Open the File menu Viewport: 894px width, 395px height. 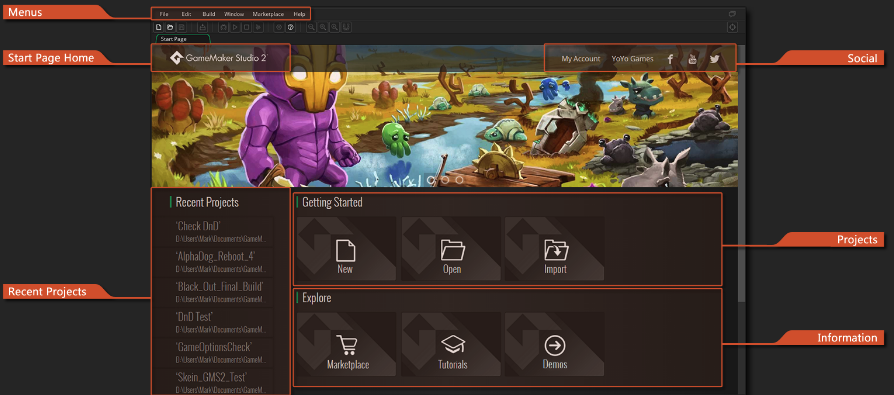pos(164,14)
